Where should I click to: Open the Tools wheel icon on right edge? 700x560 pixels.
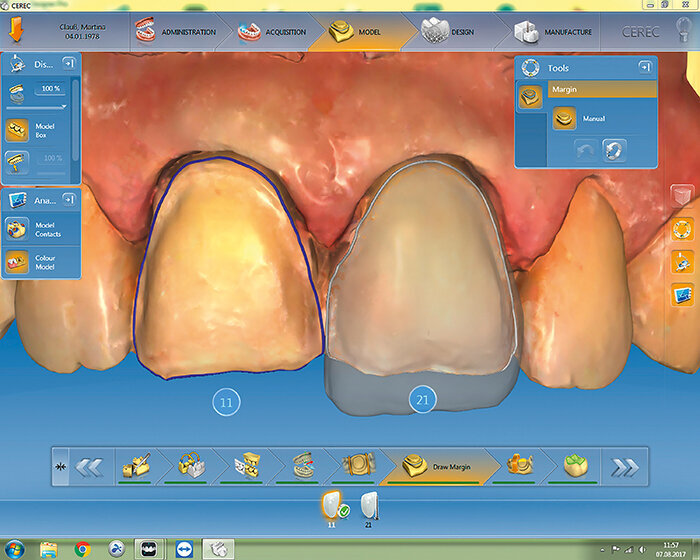point(682,230)
